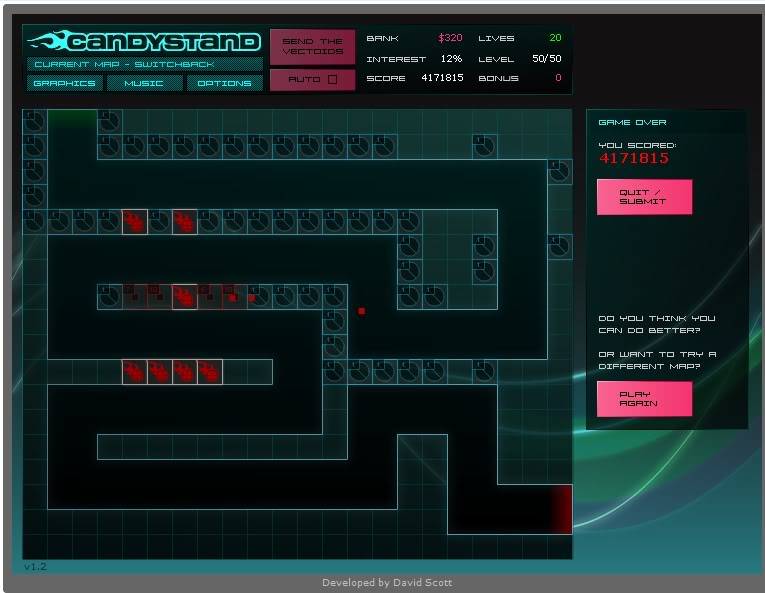Viewport: 765px width, 593px height.
Task: Select the first of four red flame towers in the bottom row
Action: click(135, 372)
